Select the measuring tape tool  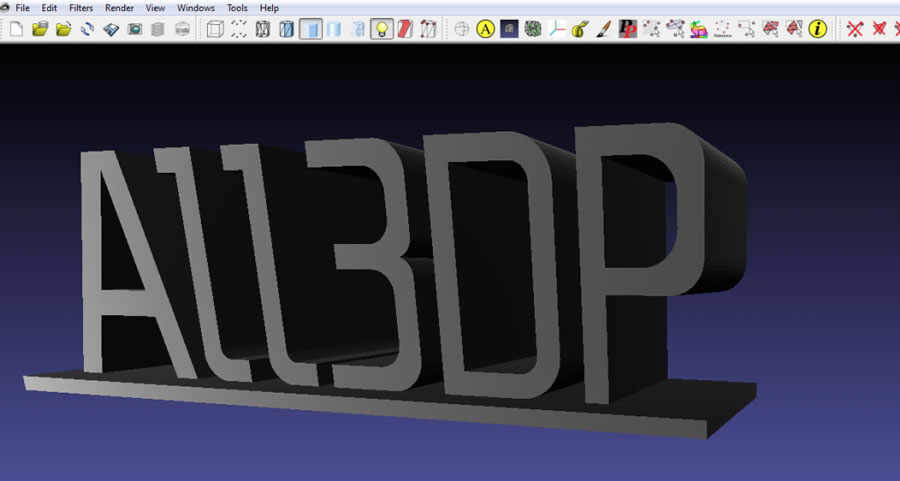[x=580, y=29]
